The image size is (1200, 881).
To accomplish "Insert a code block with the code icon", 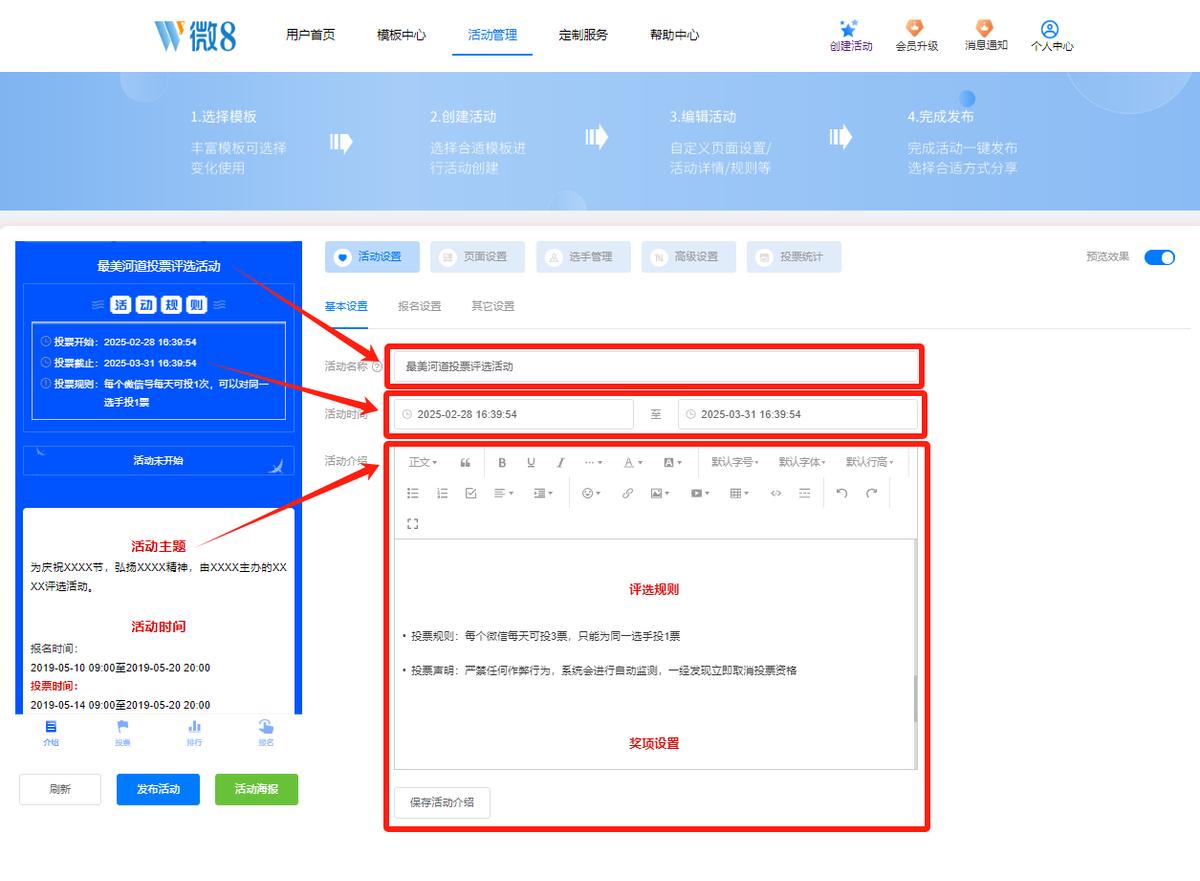I will tap(776, 493).
